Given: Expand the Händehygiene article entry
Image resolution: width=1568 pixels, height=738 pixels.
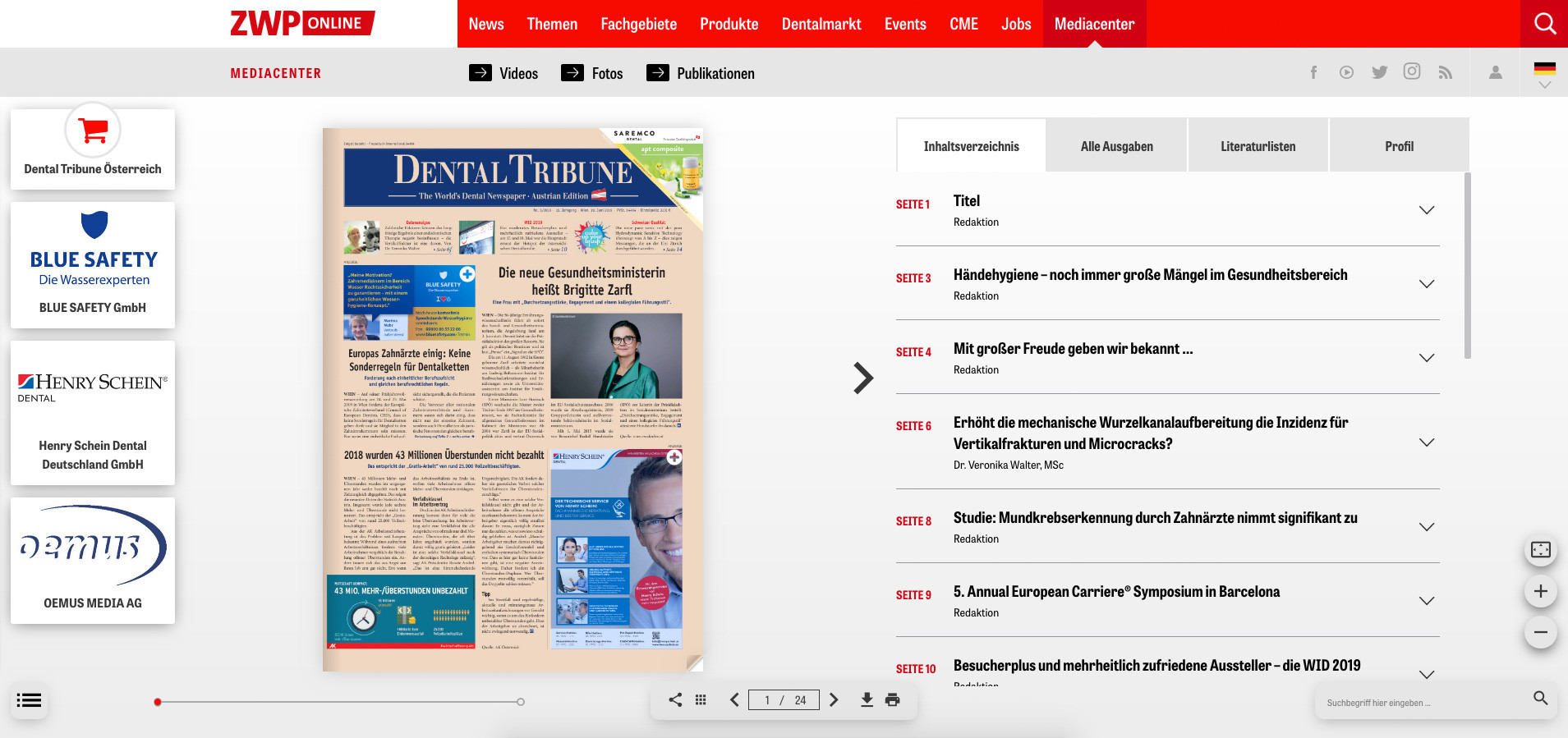Looking at the screenshot, I should point(1427,283).
